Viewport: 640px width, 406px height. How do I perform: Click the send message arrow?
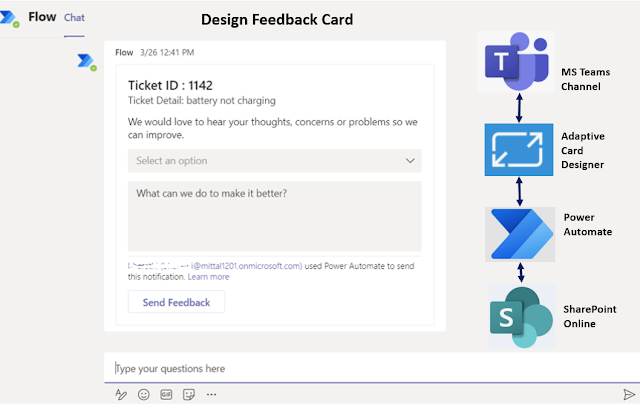628,395
